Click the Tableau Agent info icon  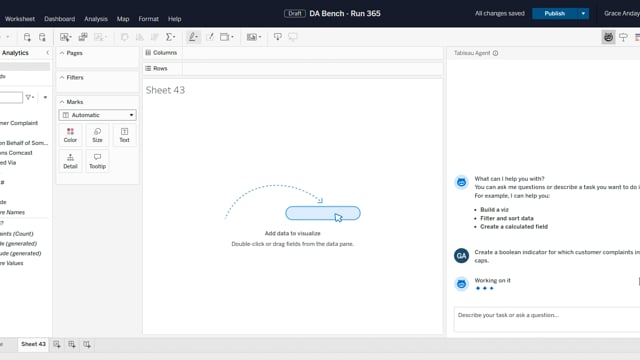(x=495, y=53)
